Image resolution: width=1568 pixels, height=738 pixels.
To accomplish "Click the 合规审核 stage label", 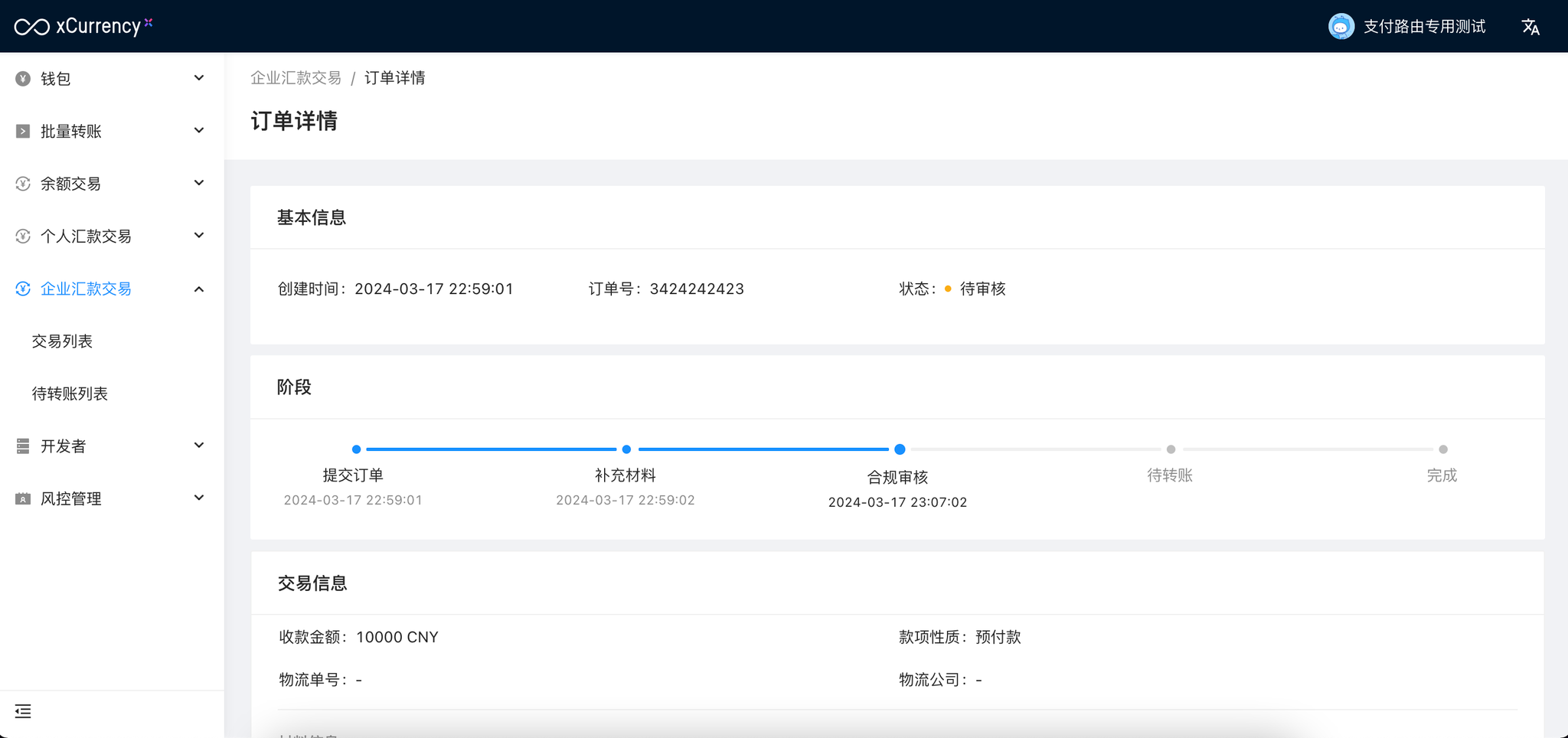I will 897,478.
